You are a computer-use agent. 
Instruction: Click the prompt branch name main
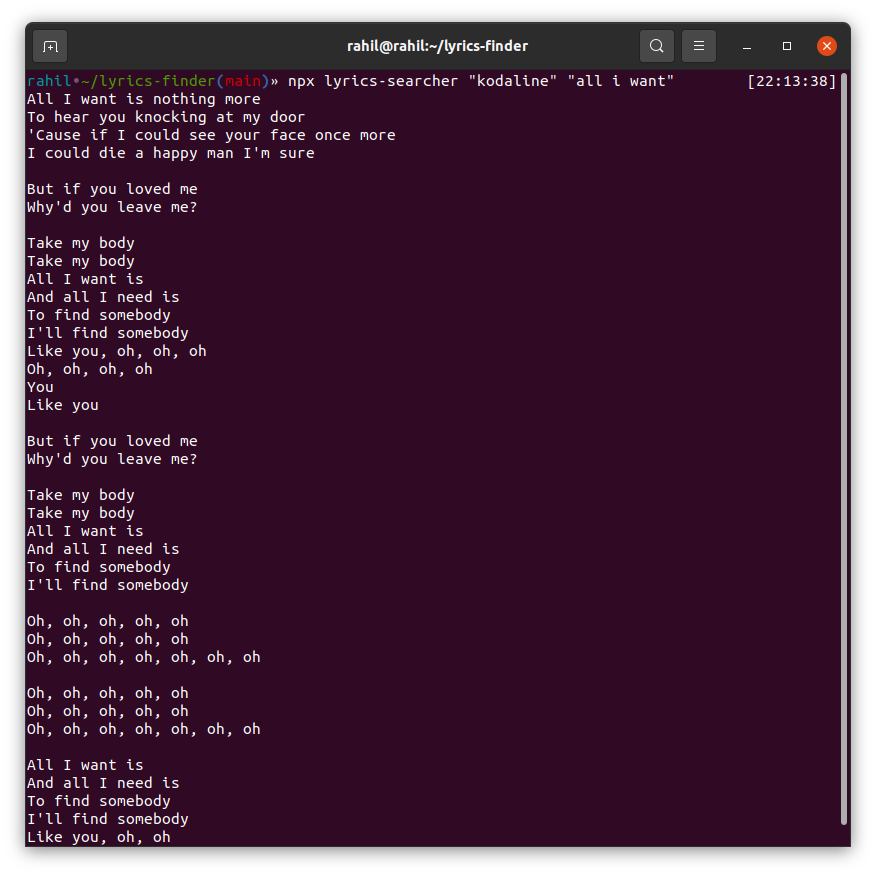pos(243,82)
